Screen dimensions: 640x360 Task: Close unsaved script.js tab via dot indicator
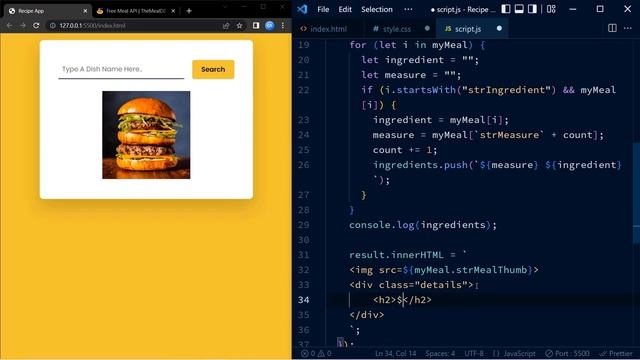pos(499,29)
